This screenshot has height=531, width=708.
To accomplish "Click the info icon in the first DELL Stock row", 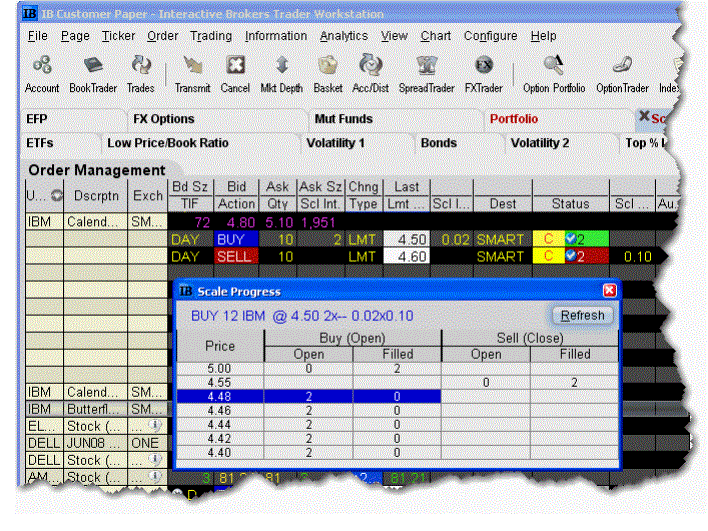I will [x=155, y=460].
